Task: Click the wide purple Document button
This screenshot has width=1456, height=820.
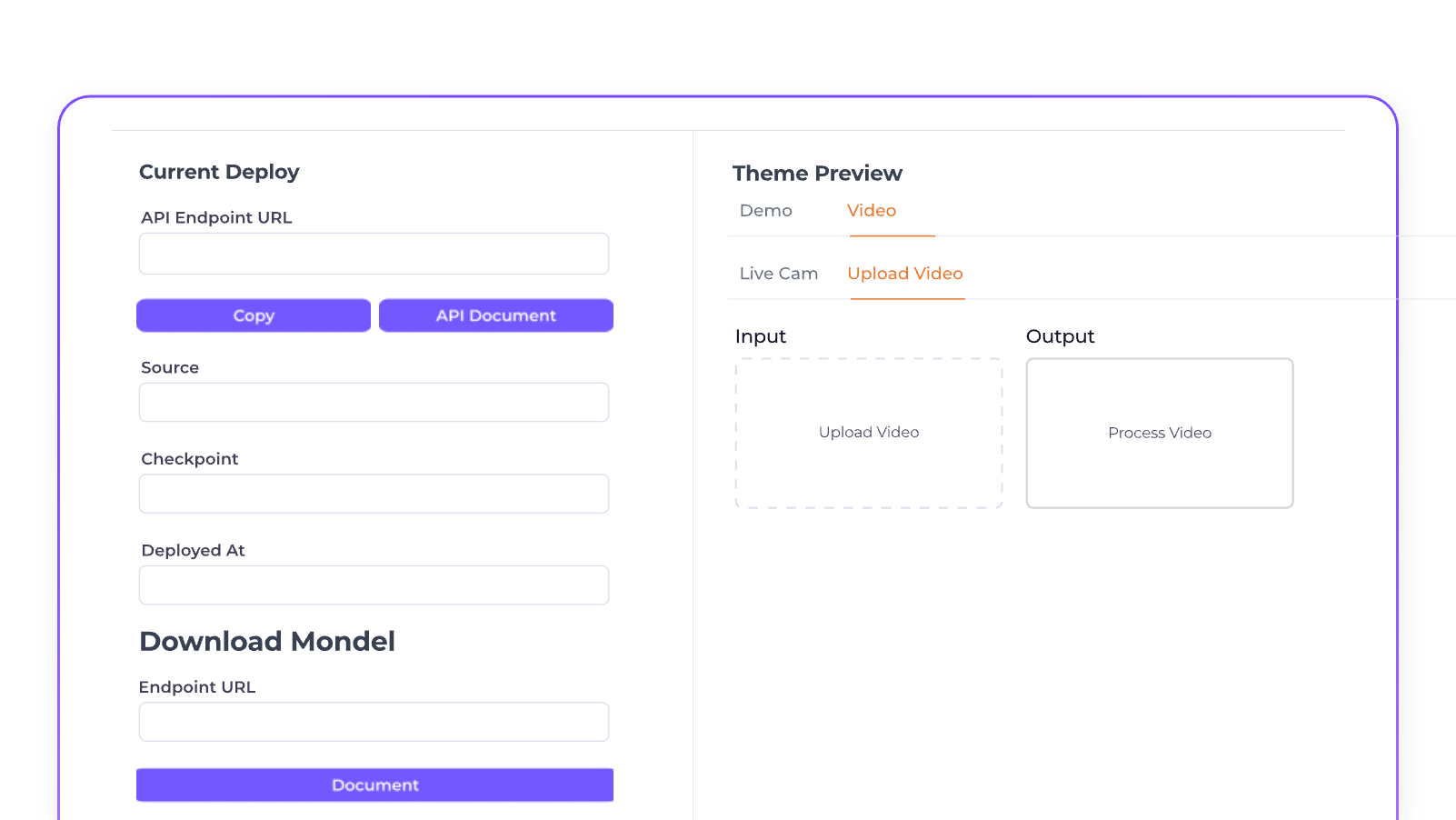Action: click(374, 785)
